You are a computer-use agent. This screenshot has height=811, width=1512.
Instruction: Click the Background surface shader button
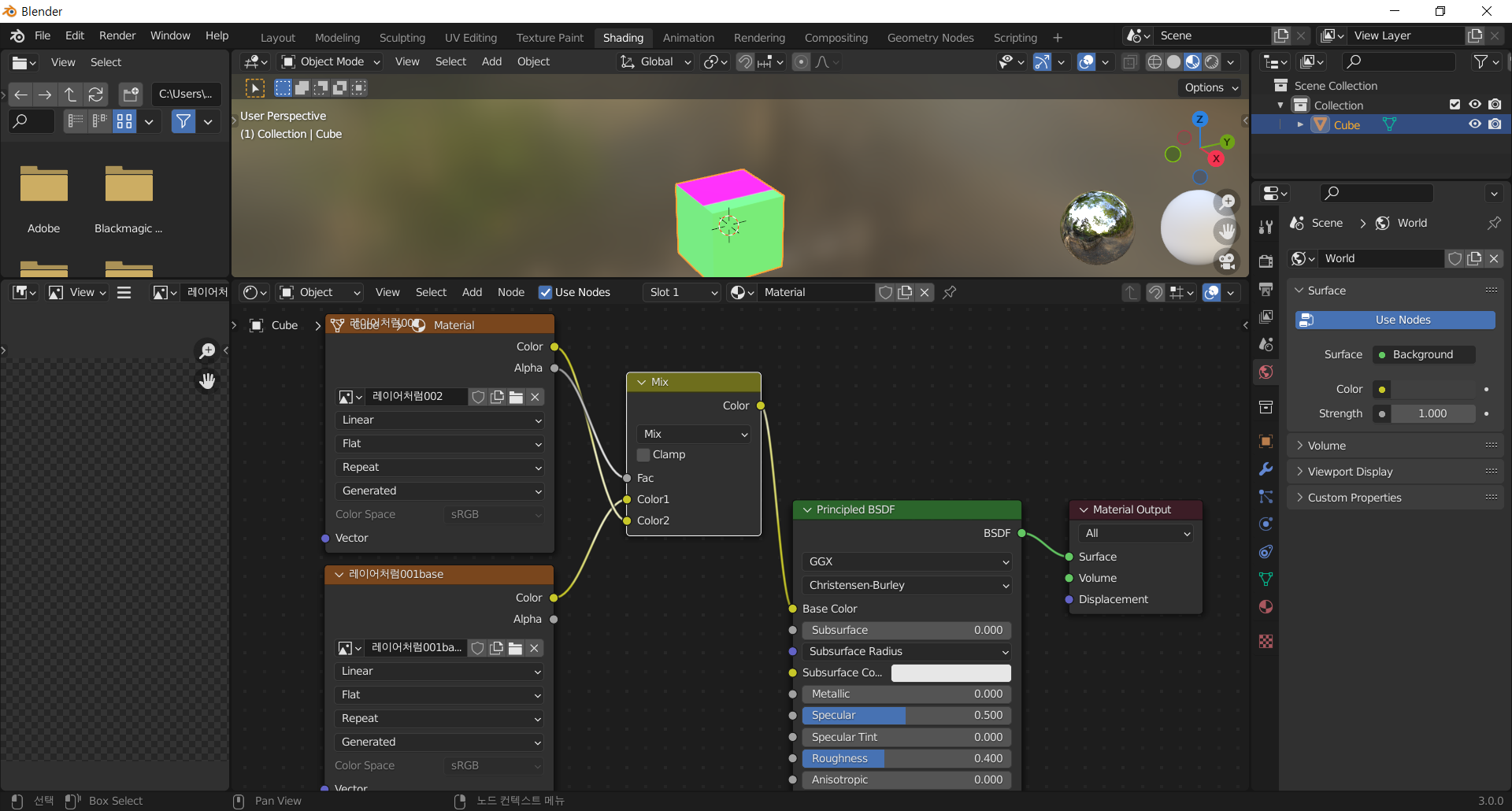[1423, 354]
